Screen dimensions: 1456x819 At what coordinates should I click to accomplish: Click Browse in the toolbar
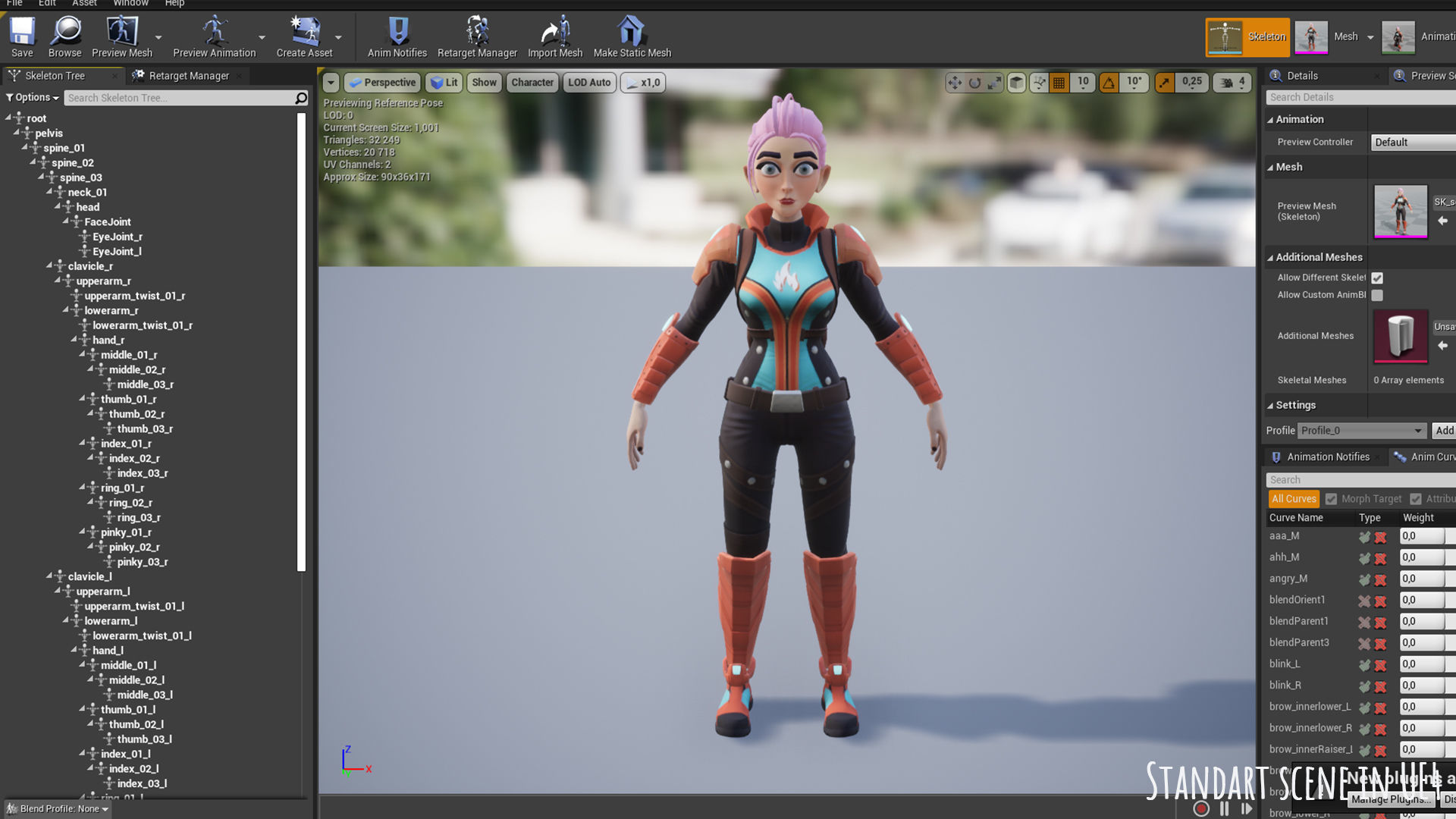pyautogui.click(x=65, y=37)
